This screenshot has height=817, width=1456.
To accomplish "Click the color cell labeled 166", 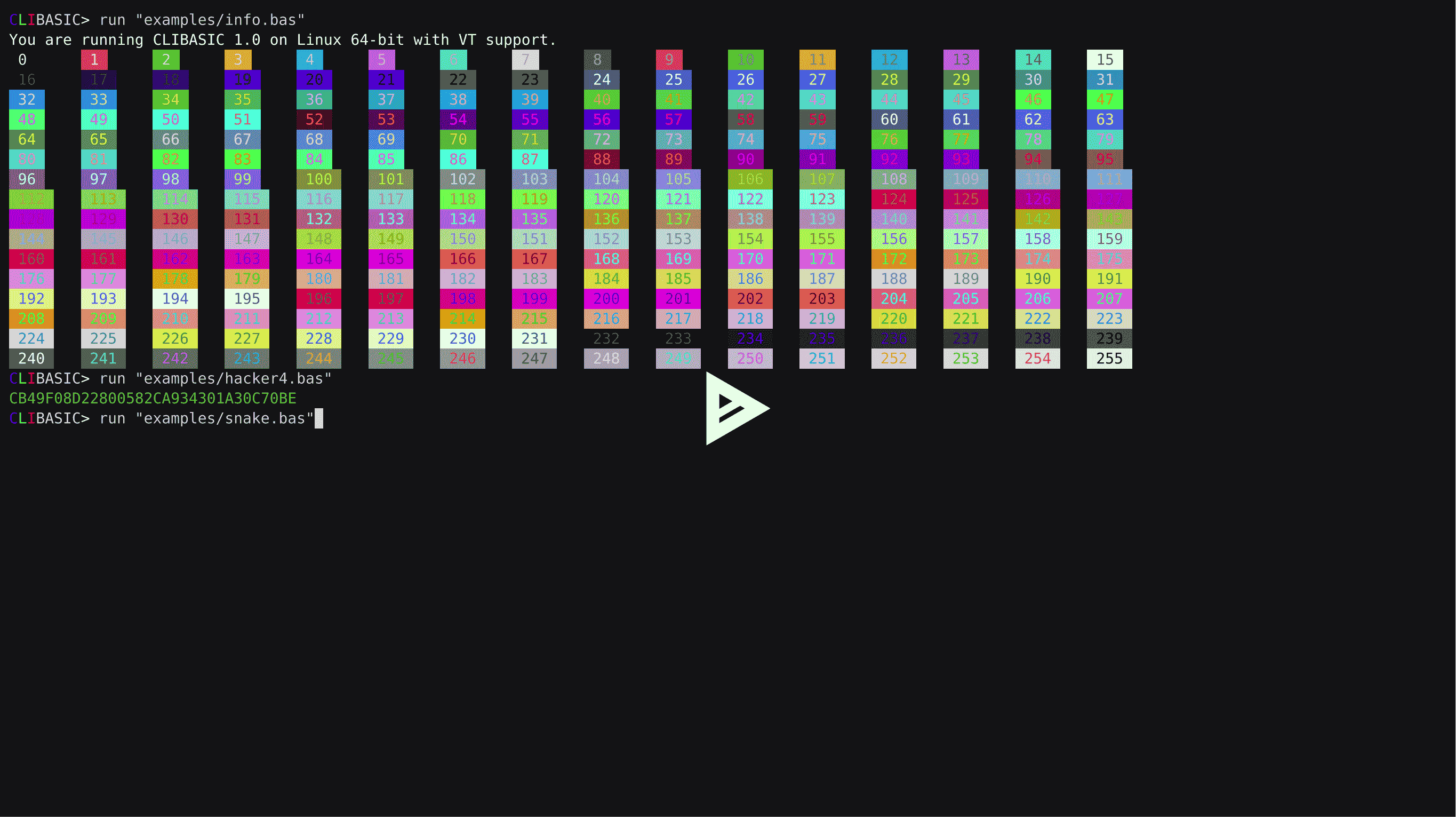I will click(x=462, y=259).
